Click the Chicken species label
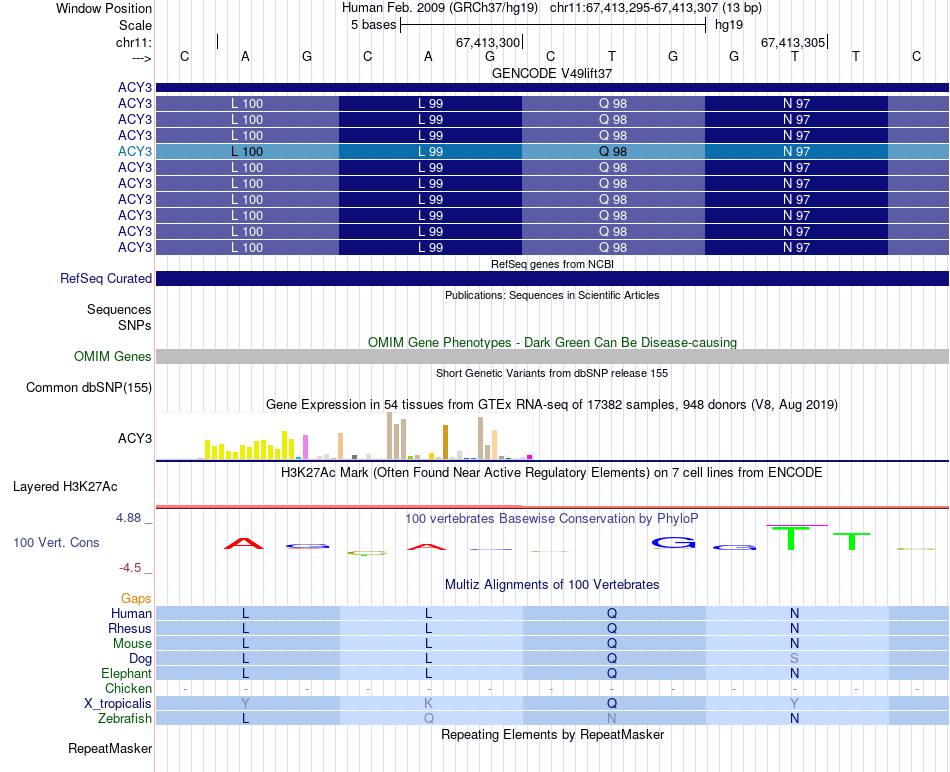The image size is (950, 772). 128,689
